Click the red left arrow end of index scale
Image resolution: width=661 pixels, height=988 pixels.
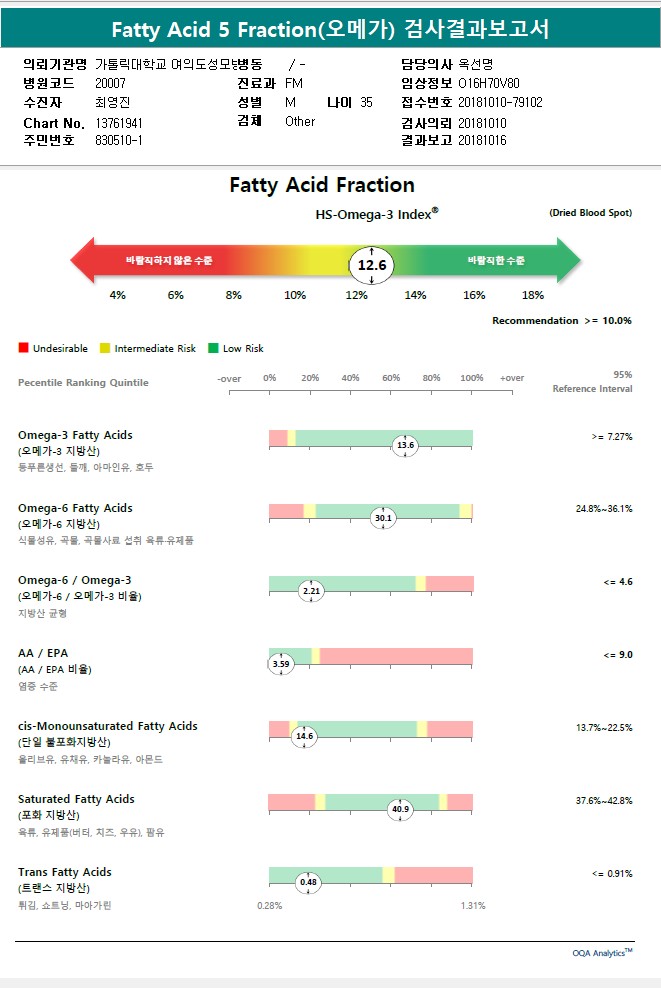80,260
